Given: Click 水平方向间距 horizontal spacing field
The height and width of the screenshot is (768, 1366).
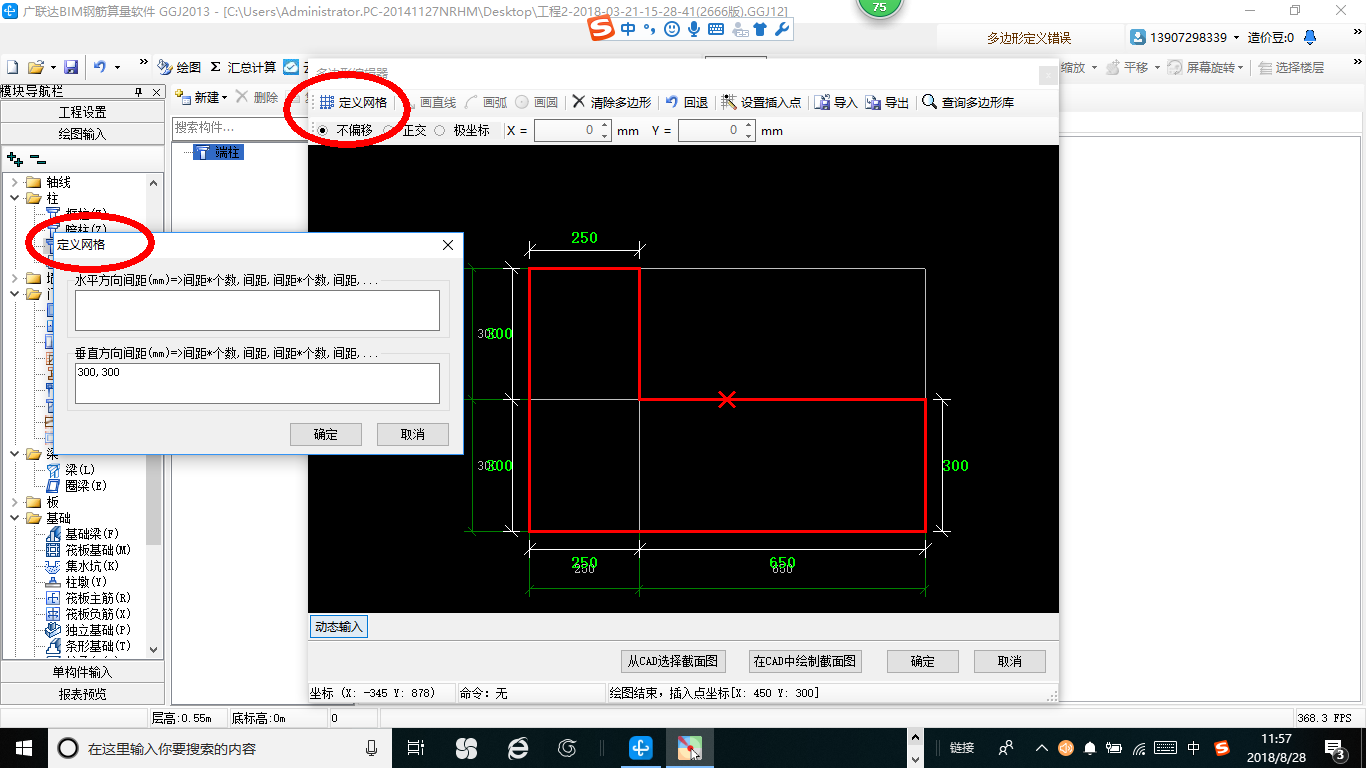Looking at the screenshot, I should [257, 310].
